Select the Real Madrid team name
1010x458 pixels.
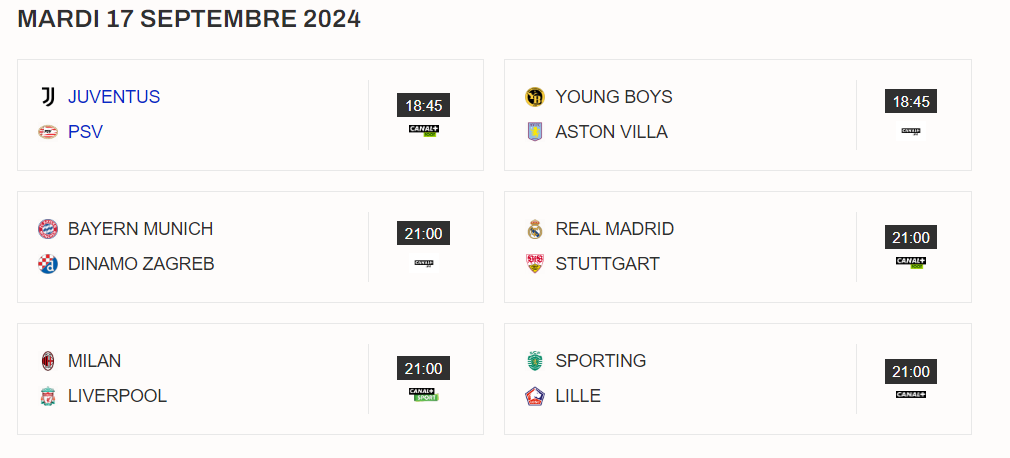[614, 229]
